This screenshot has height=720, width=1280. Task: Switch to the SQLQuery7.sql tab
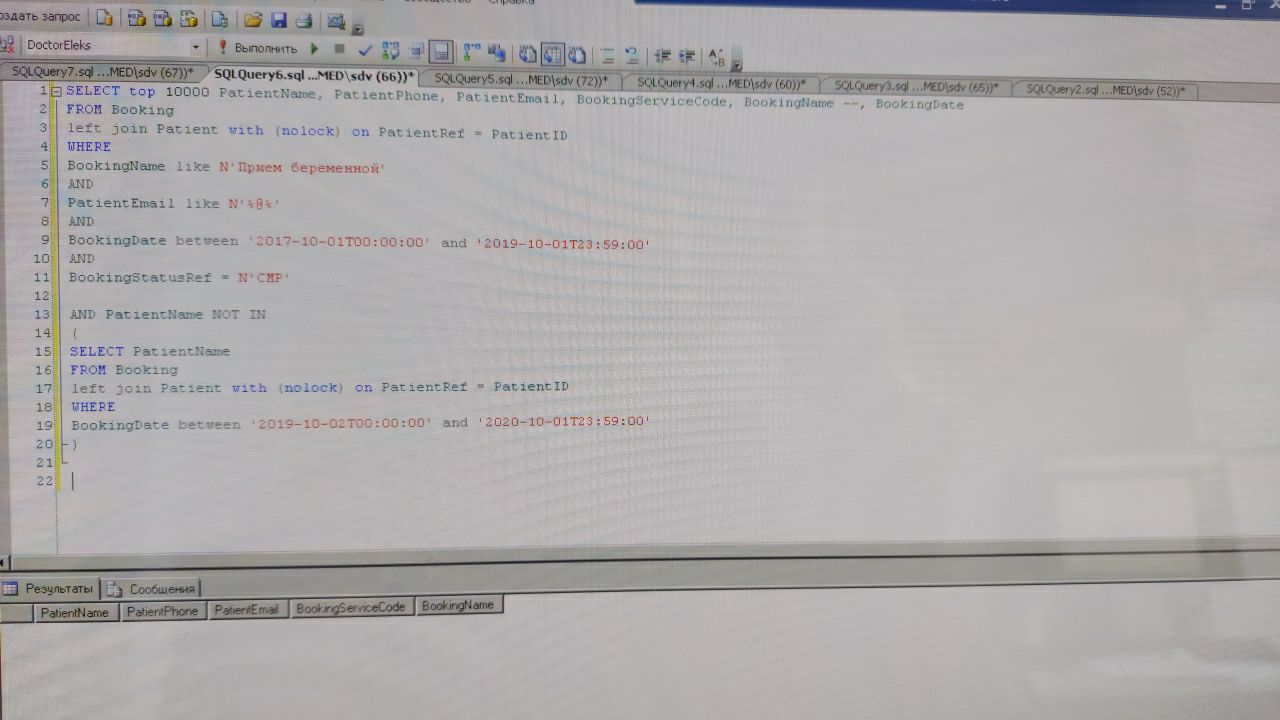click(x=102, y=73)
